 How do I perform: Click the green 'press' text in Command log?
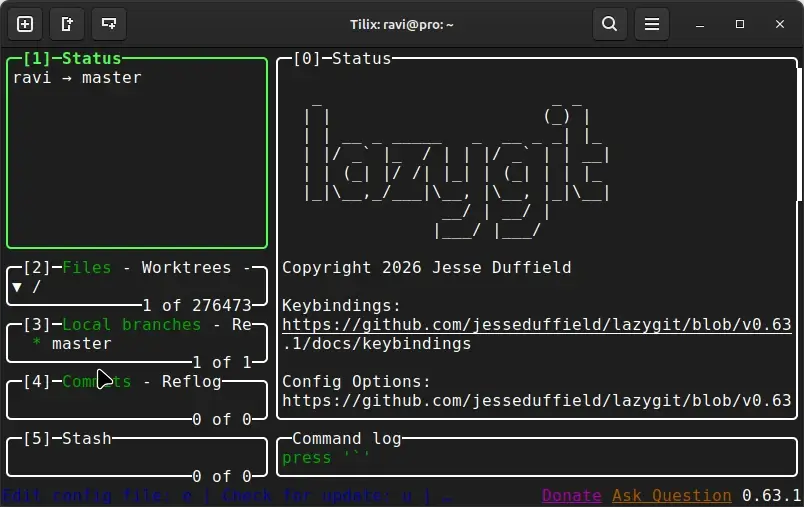[x=307, y=458]
